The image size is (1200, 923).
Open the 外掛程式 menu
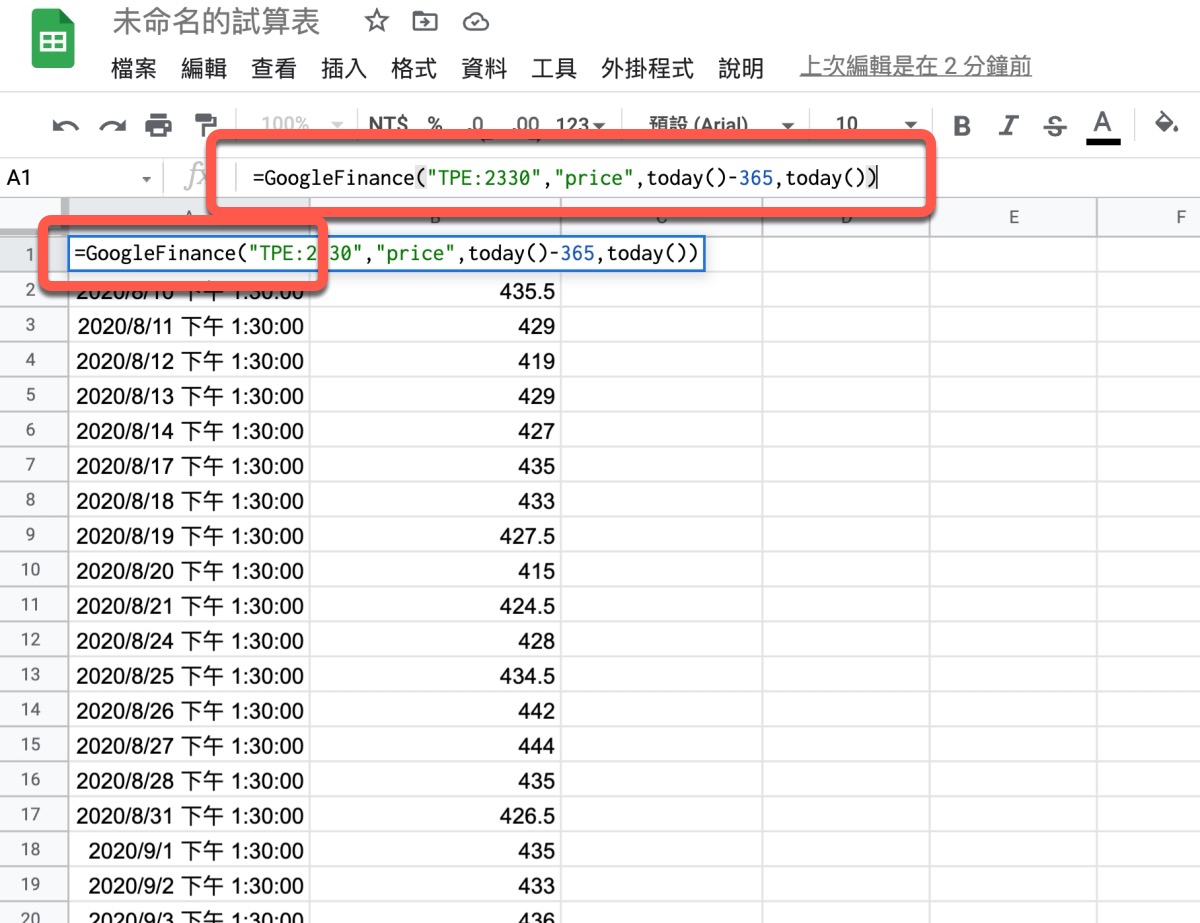[x=647, y=68]
